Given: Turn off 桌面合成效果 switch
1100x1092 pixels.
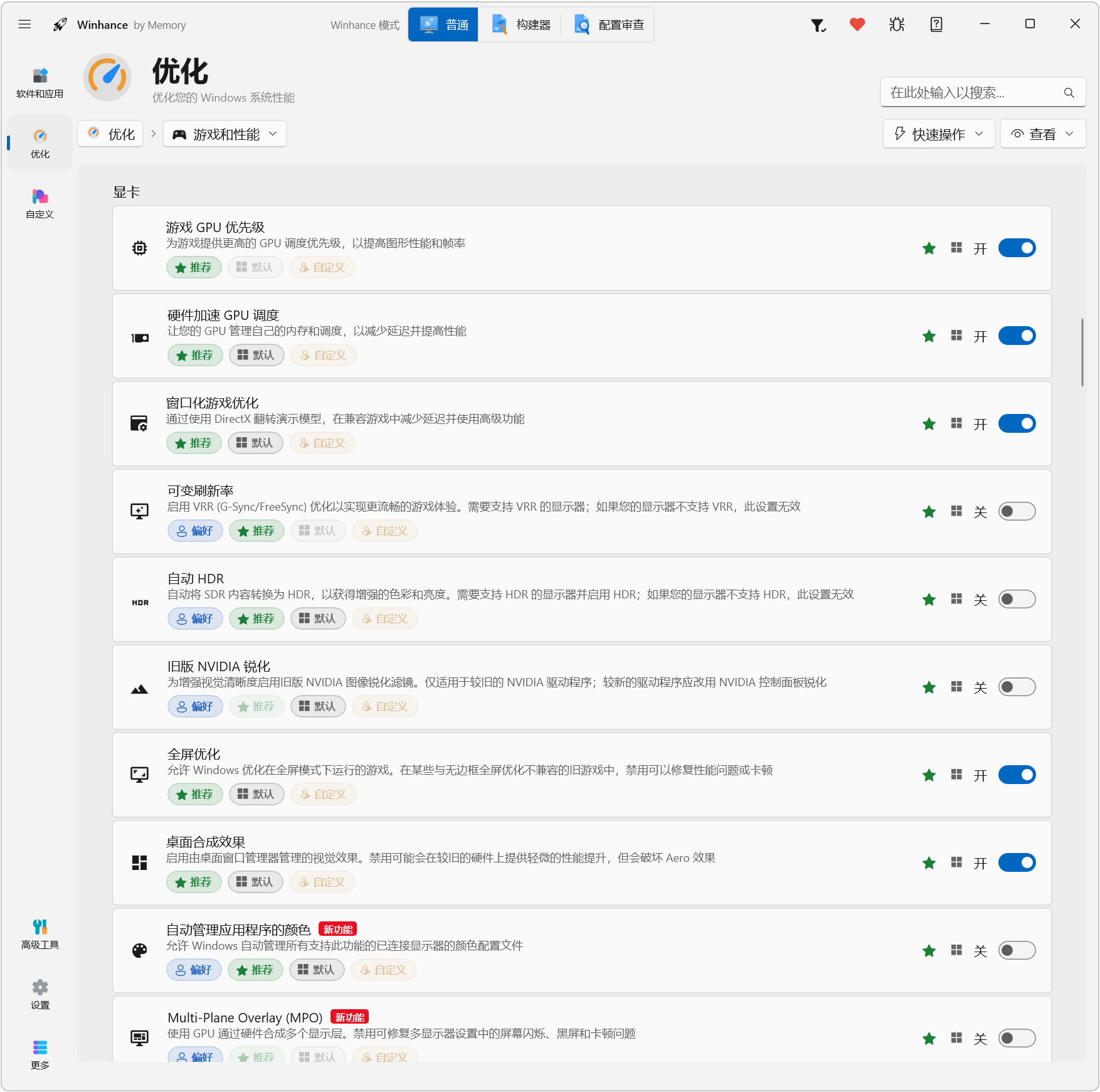Looking at the screenshot, I should (x=1017, y=862).
